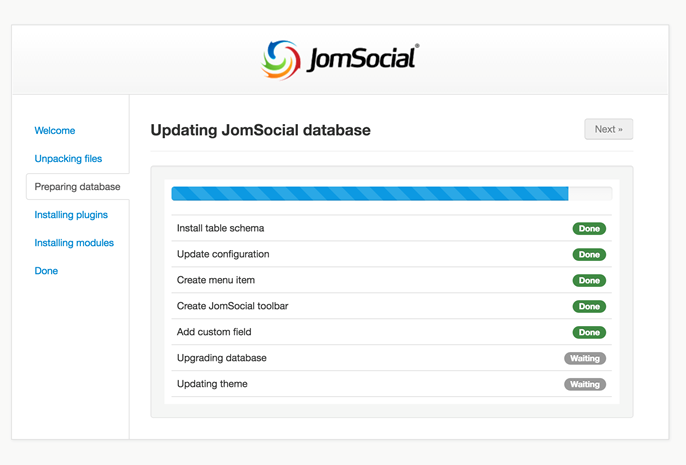Click the Updating JomSocial database heading

pyautogui.click(x=260, y=130)
